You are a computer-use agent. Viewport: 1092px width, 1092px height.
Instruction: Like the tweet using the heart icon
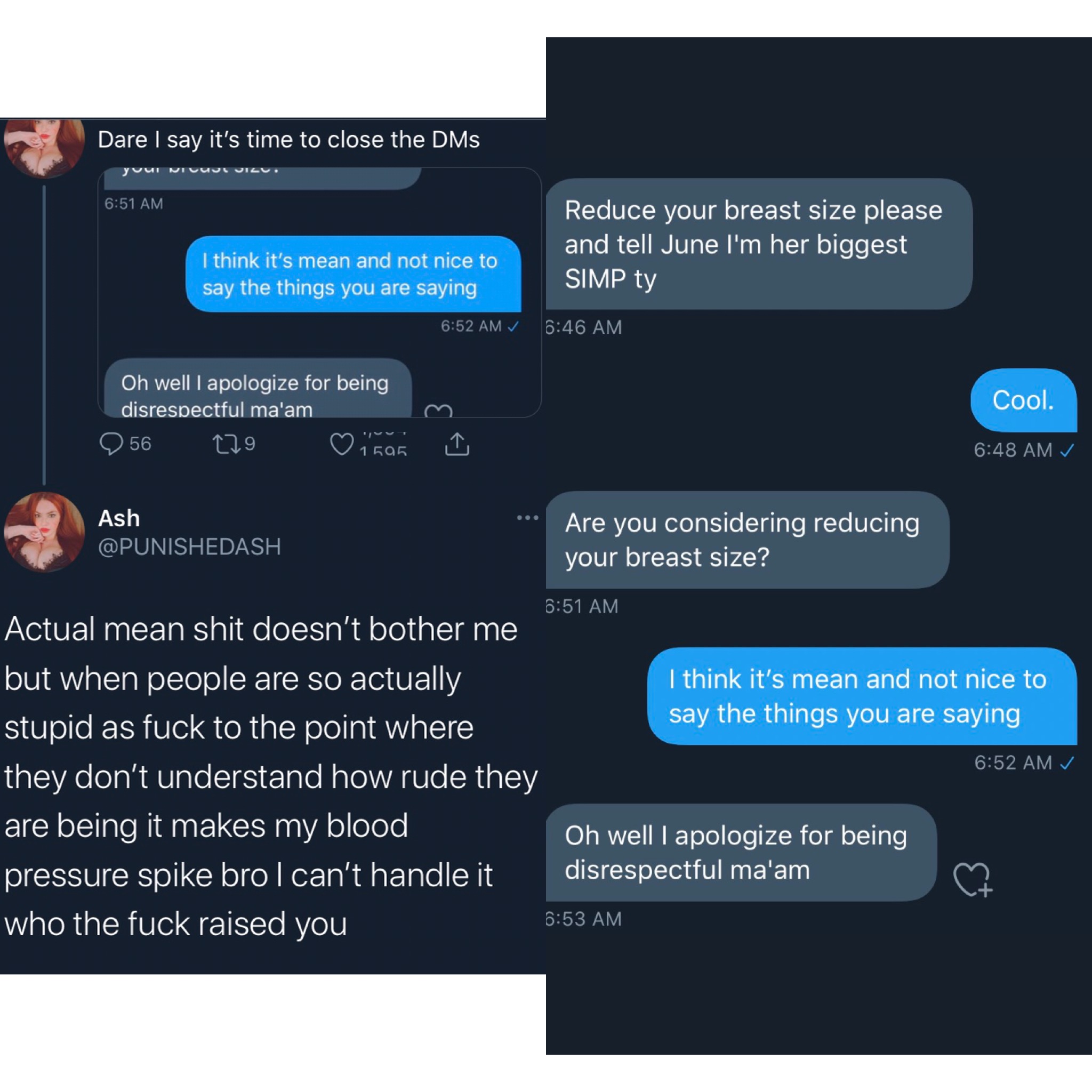[342, 444]
